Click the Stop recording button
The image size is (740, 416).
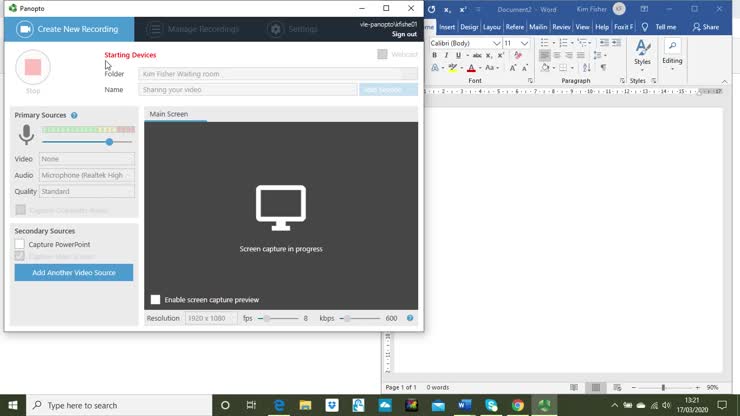click(x=32, y=67)
